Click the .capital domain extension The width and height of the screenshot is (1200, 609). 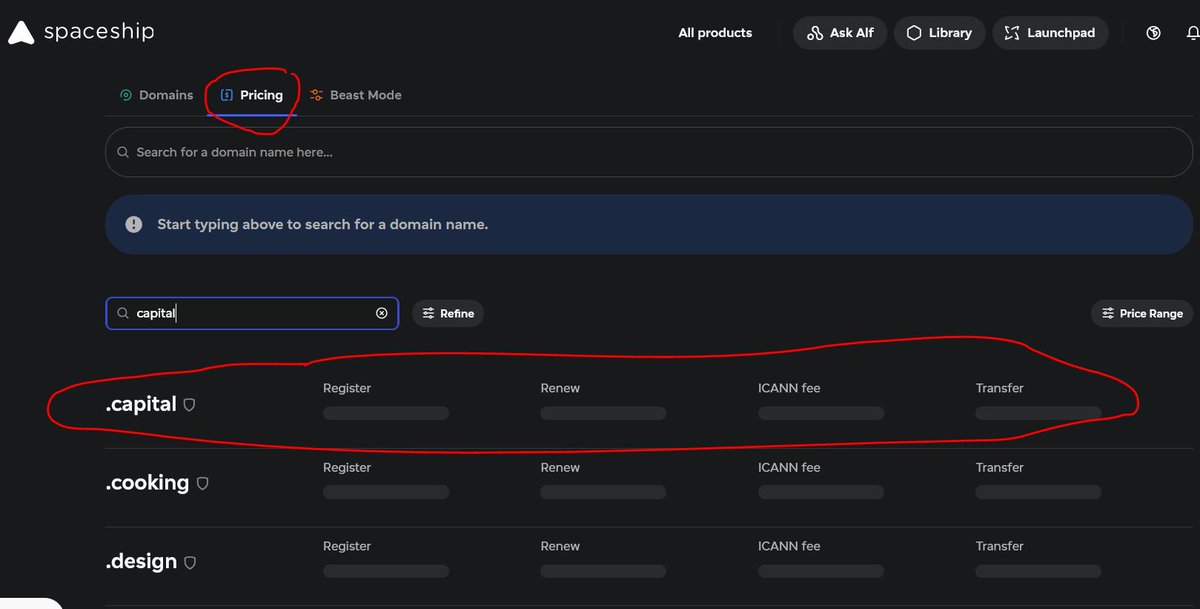click(141, 404)
